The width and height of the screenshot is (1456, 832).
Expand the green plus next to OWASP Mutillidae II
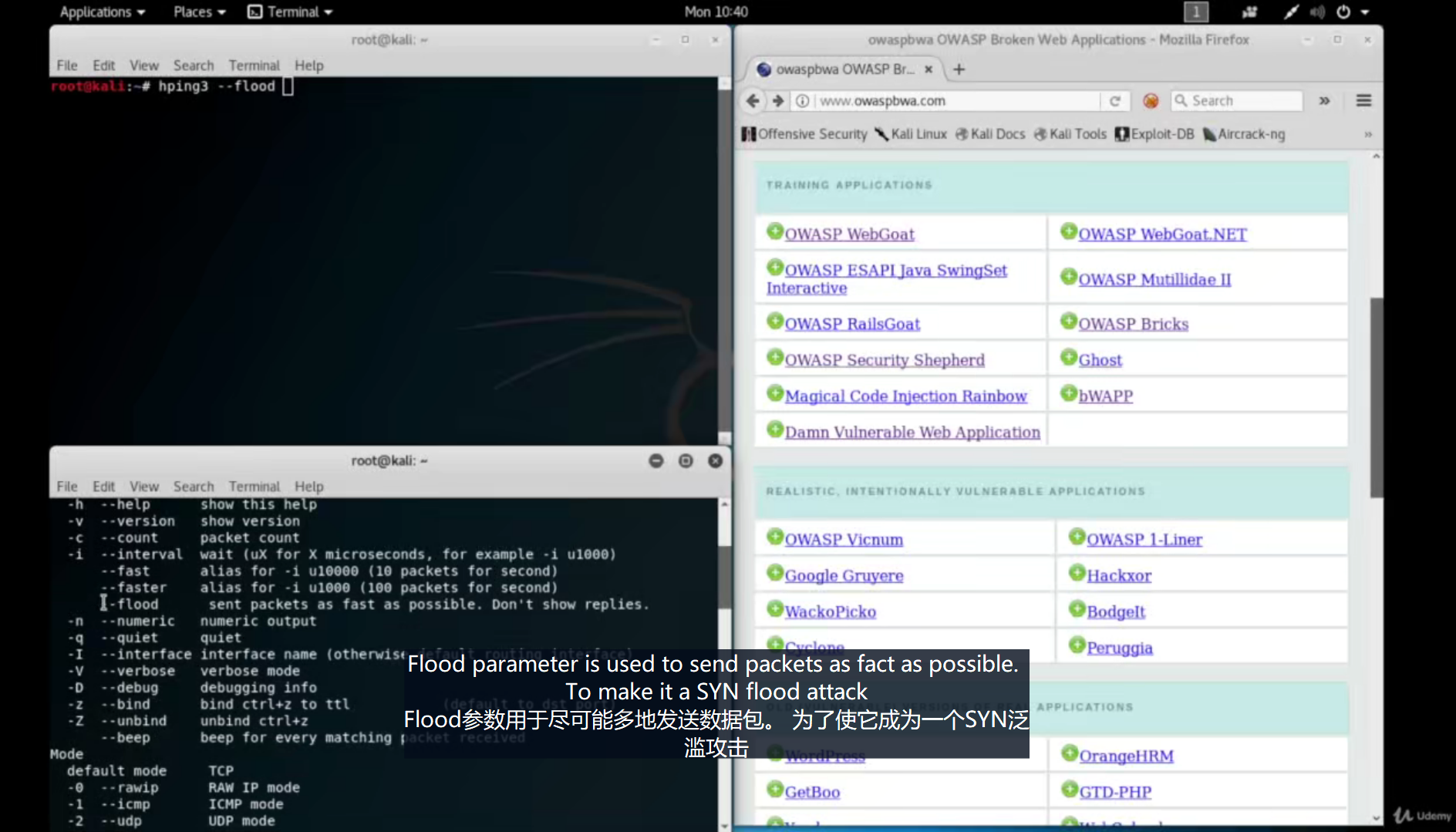tap(1069, 276)
